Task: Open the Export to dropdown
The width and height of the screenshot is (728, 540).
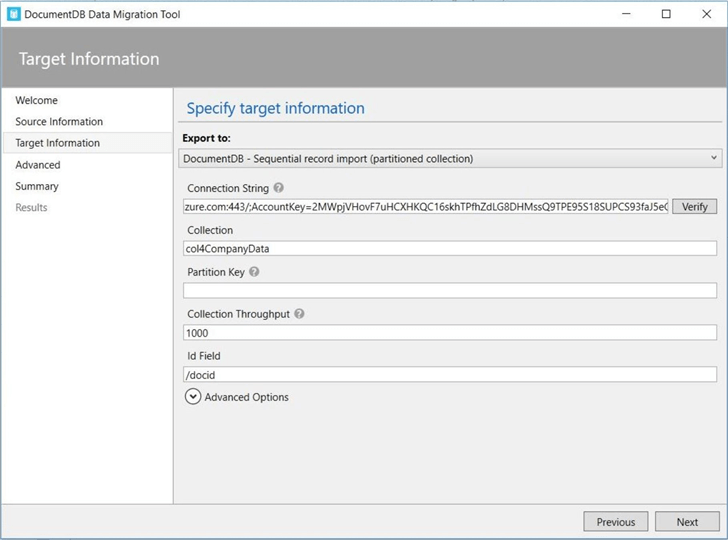Action: point(450,158)
